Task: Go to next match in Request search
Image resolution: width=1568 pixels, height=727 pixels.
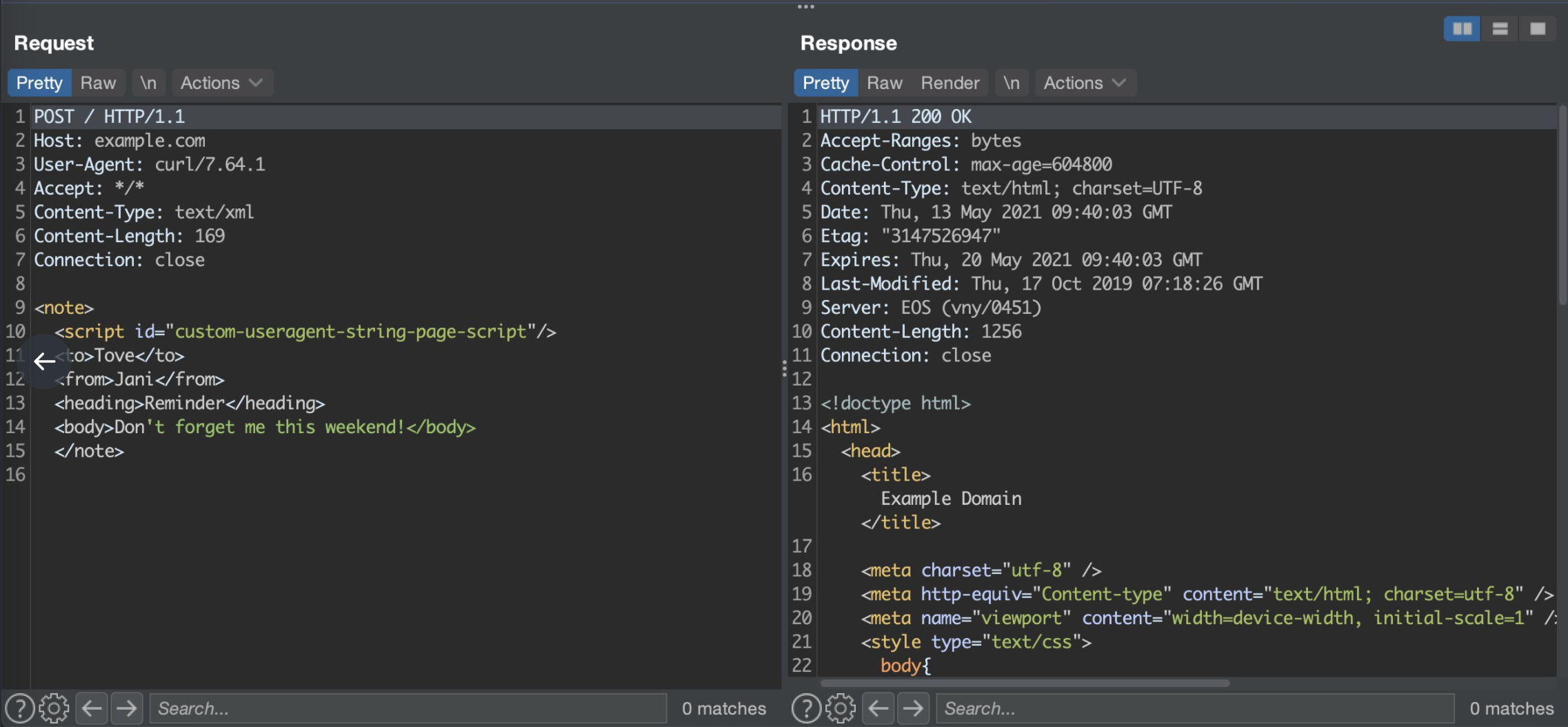Action: 126,708
